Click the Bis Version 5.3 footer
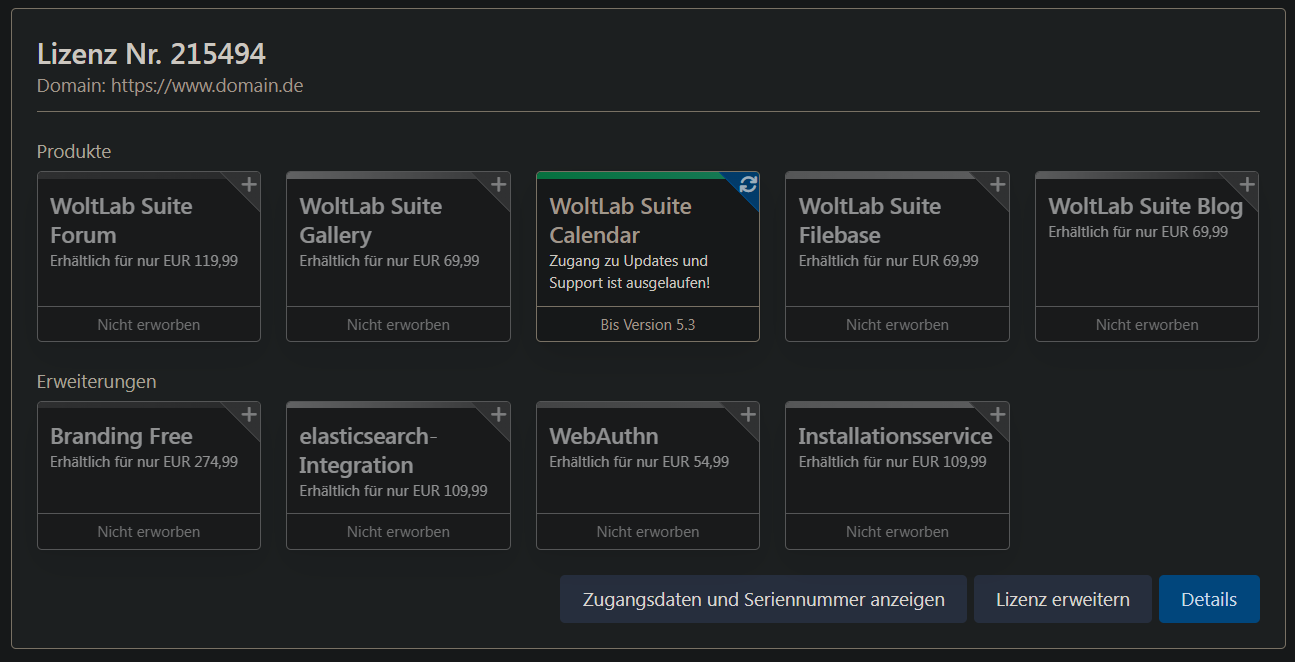The height and width of the screenshot is (662, 1295). point(647,325)
